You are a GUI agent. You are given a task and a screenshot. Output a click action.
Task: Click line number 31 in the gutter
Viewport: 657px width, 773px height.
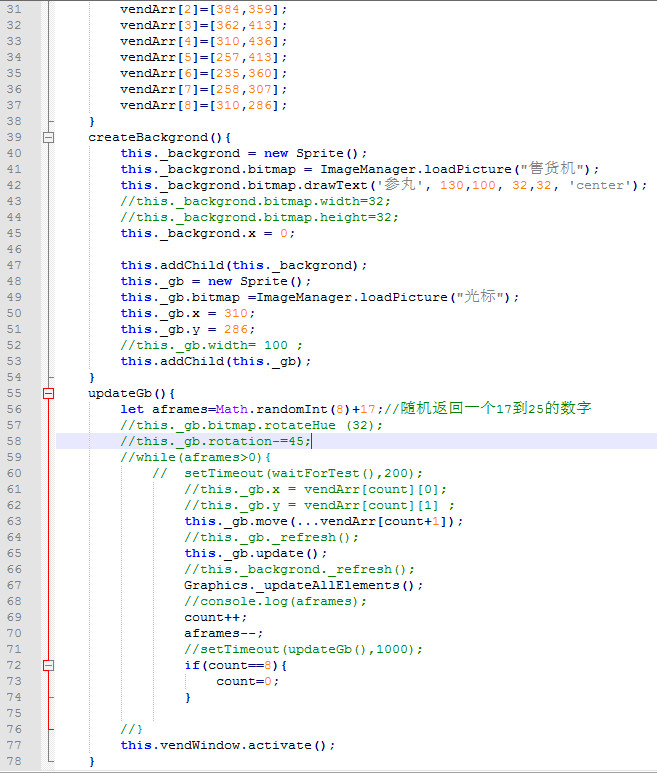14,9
